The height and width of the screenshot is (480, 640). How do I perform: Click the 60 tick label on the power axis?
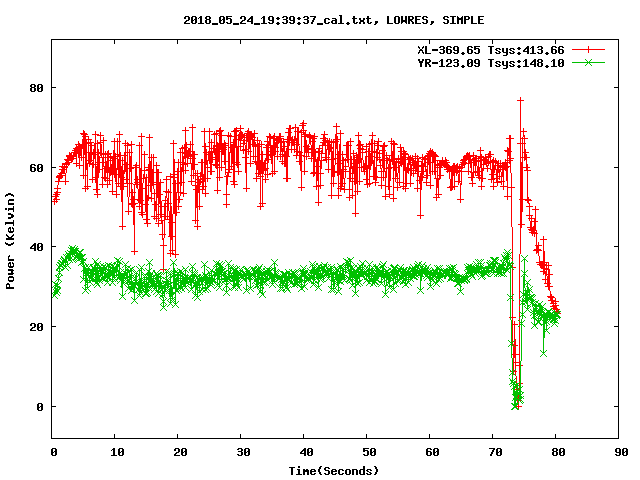tap(36, 168)
